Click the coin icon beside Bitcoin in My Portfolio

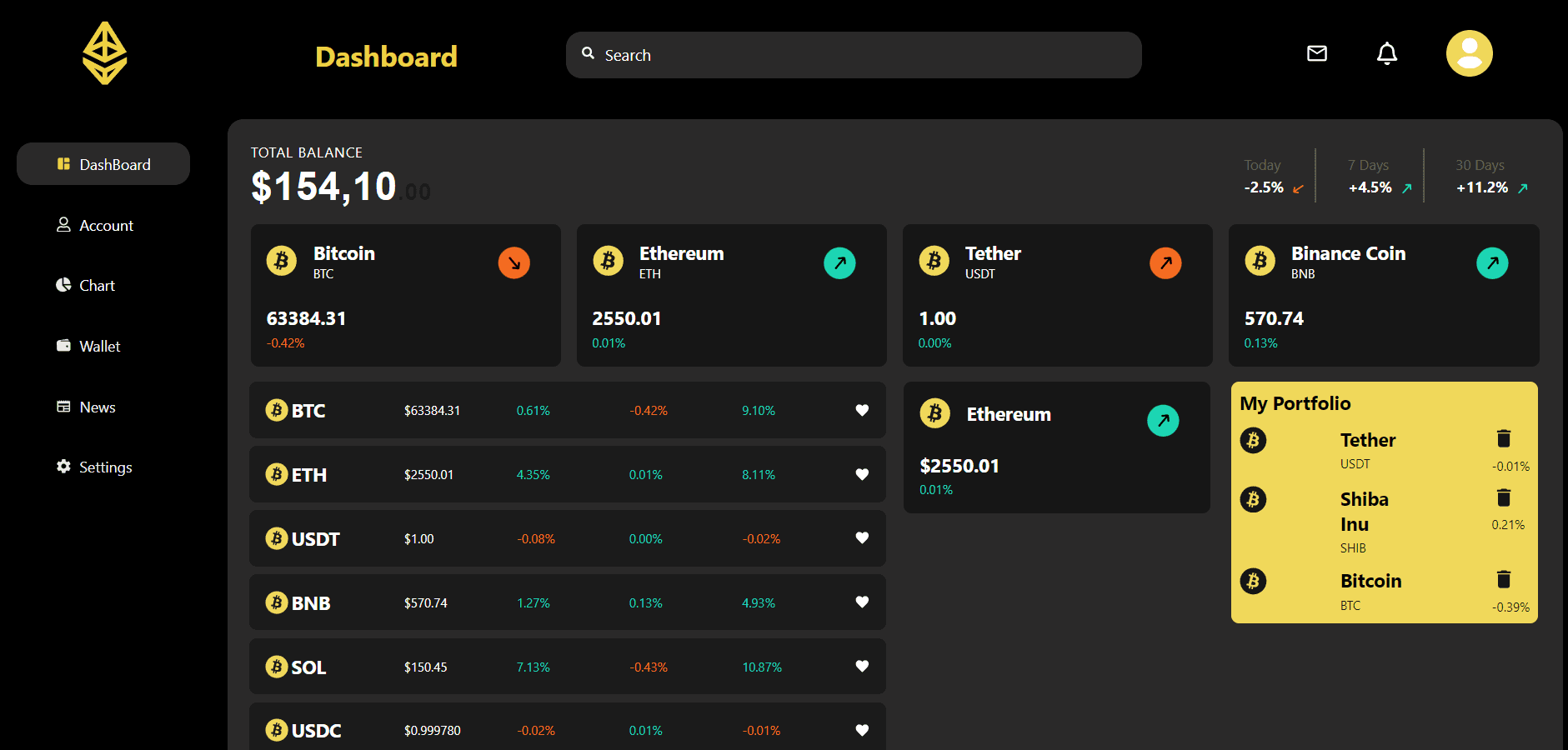(x=1253, y=581)
